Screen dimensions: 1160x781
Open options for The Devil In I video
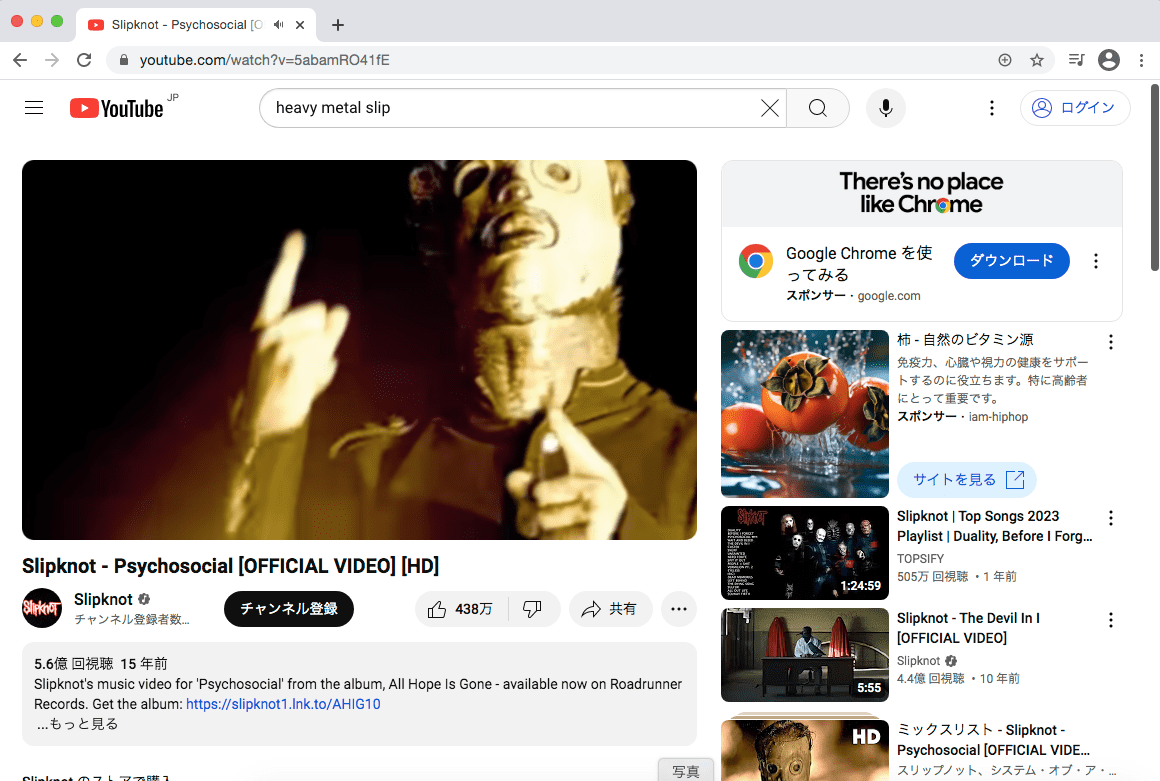(x=1110, y=620)
